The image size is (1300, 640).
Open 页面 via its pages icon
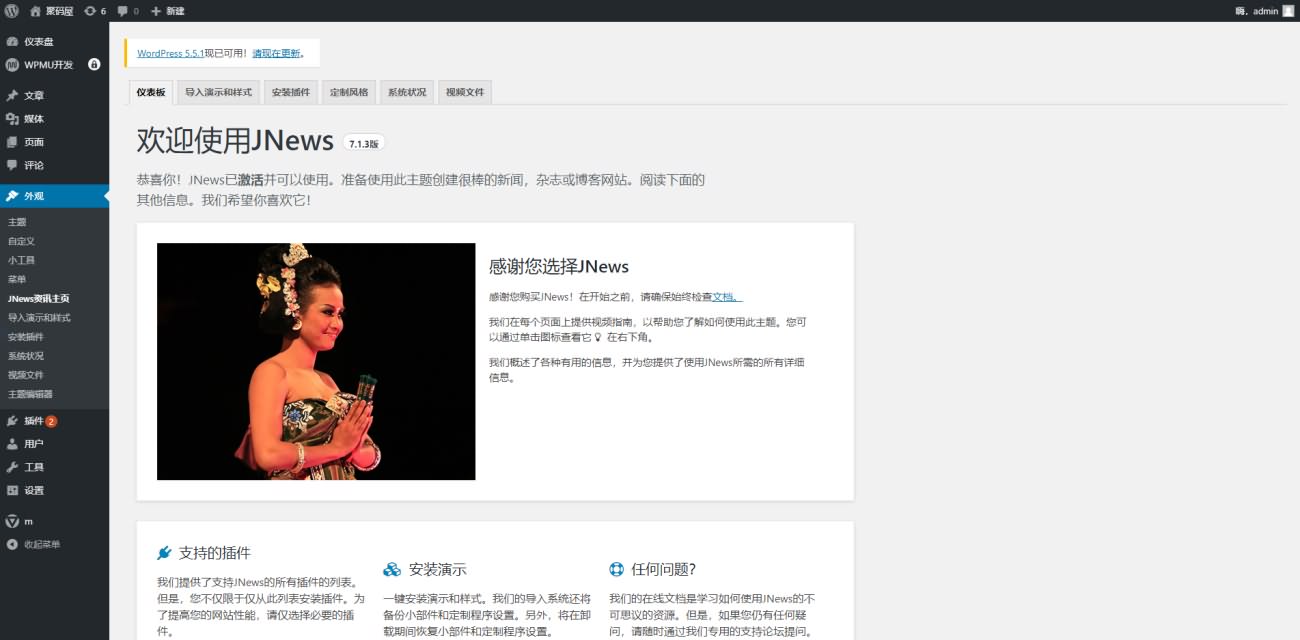tap(12, 142)
